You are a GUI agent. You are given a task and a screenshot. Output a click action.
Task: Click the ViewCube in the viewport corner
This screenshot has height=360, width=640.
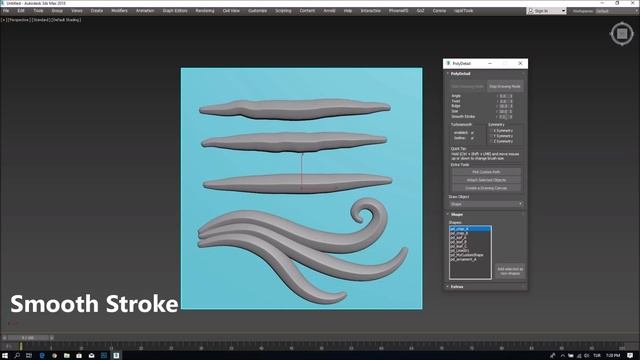pos(622,34)
